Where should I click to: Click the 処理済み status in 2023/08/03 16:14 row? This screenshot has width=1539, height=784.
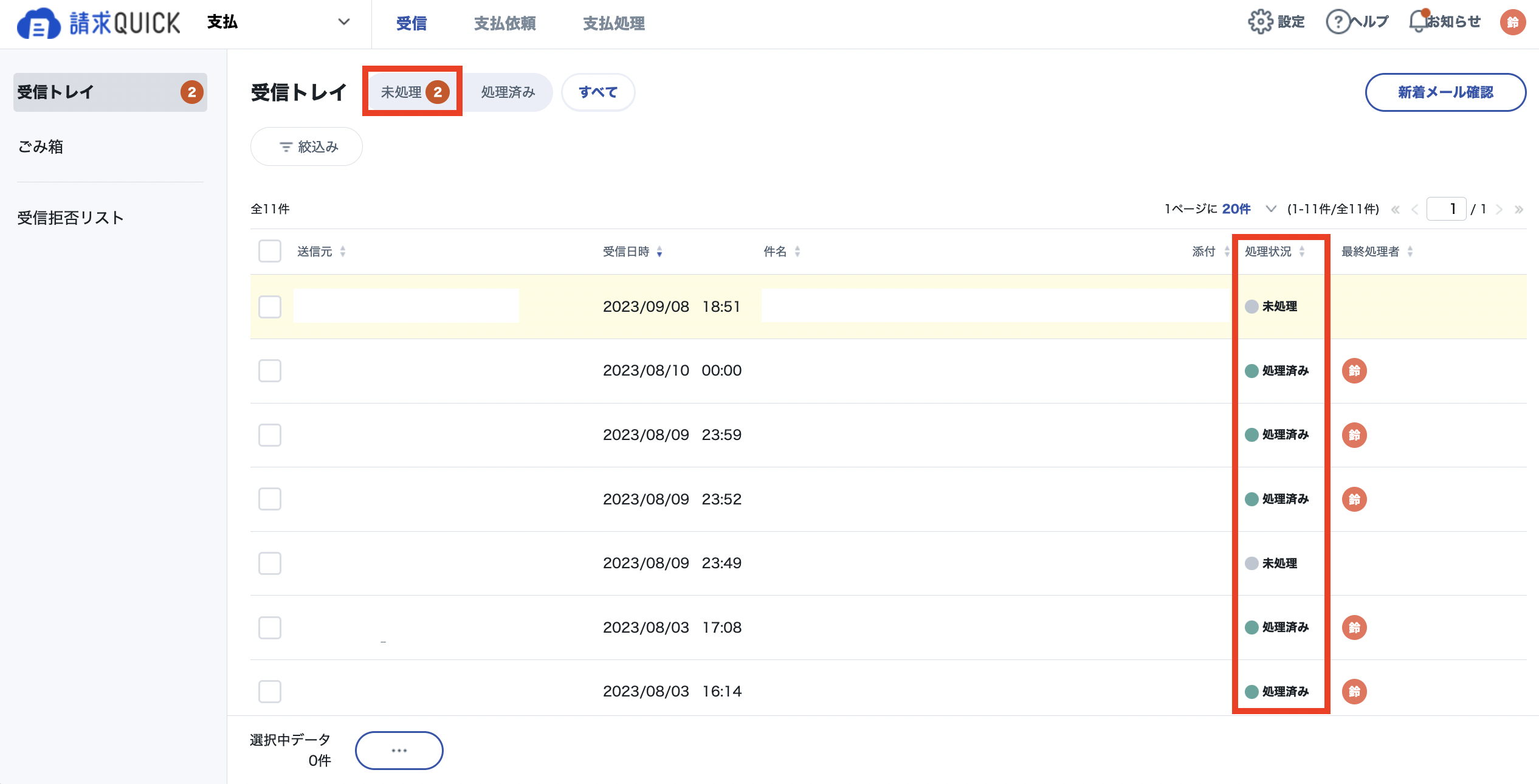[x=1276, y=692]
